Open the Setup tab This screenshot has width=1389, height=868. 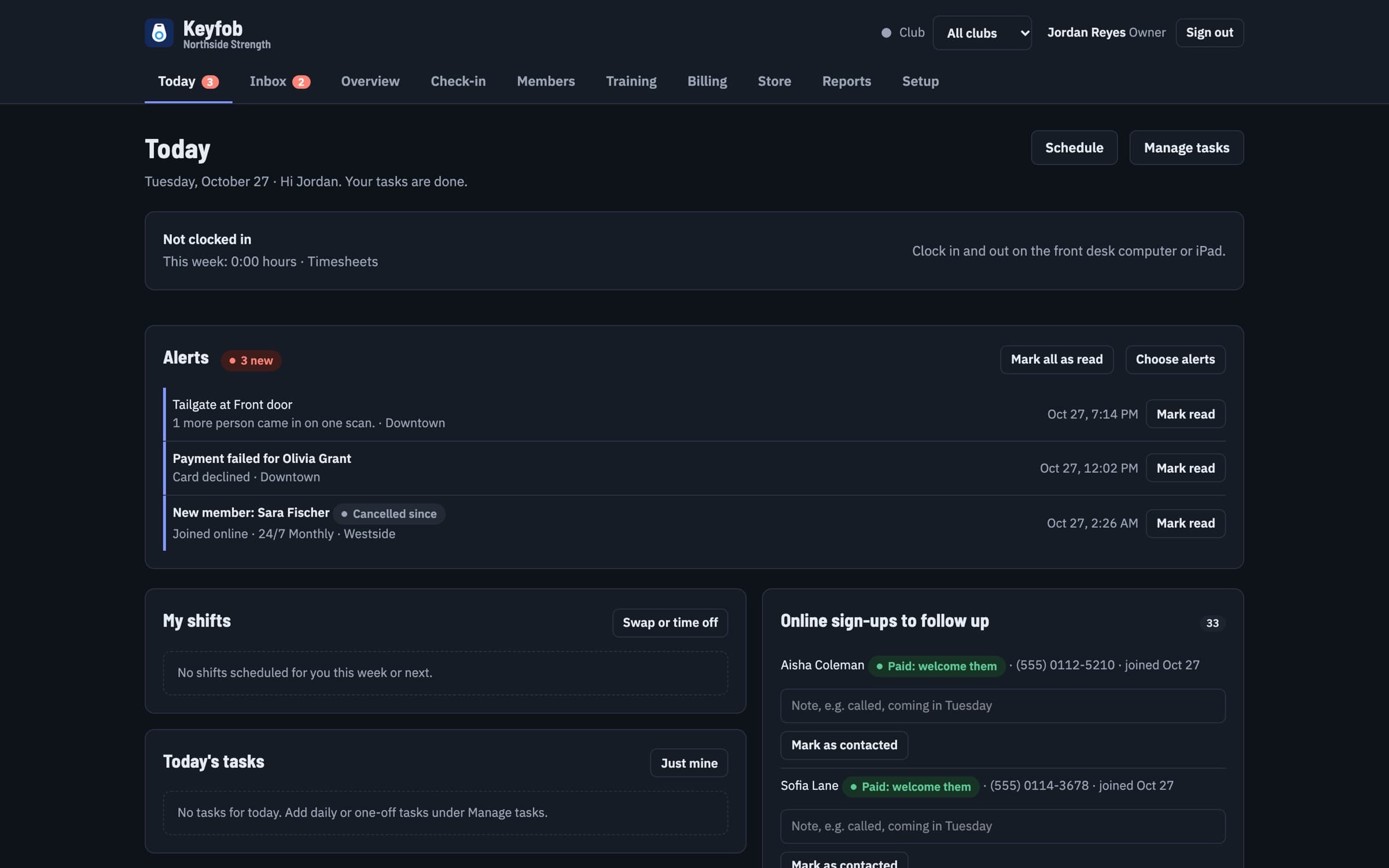(920, 81)
